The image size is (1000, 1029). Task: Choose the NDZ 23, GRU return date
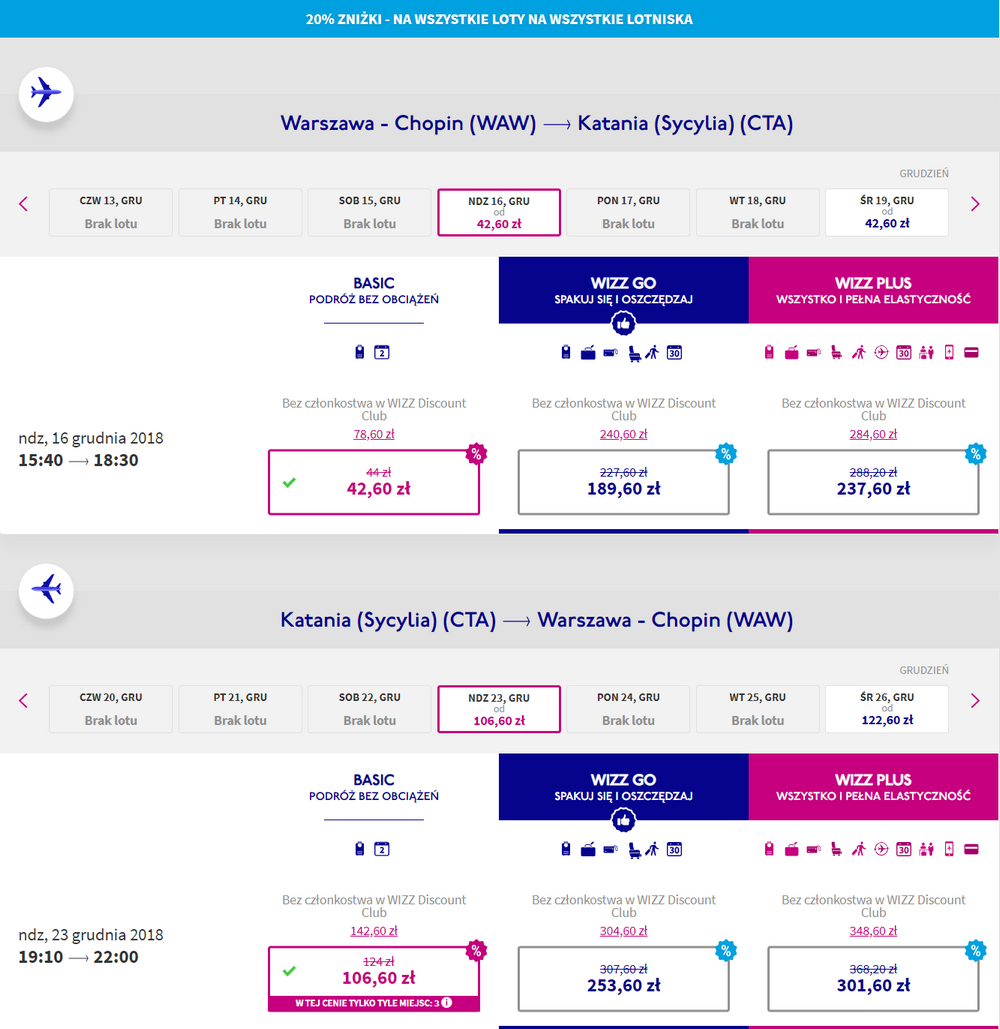click(x=499, y=709)
